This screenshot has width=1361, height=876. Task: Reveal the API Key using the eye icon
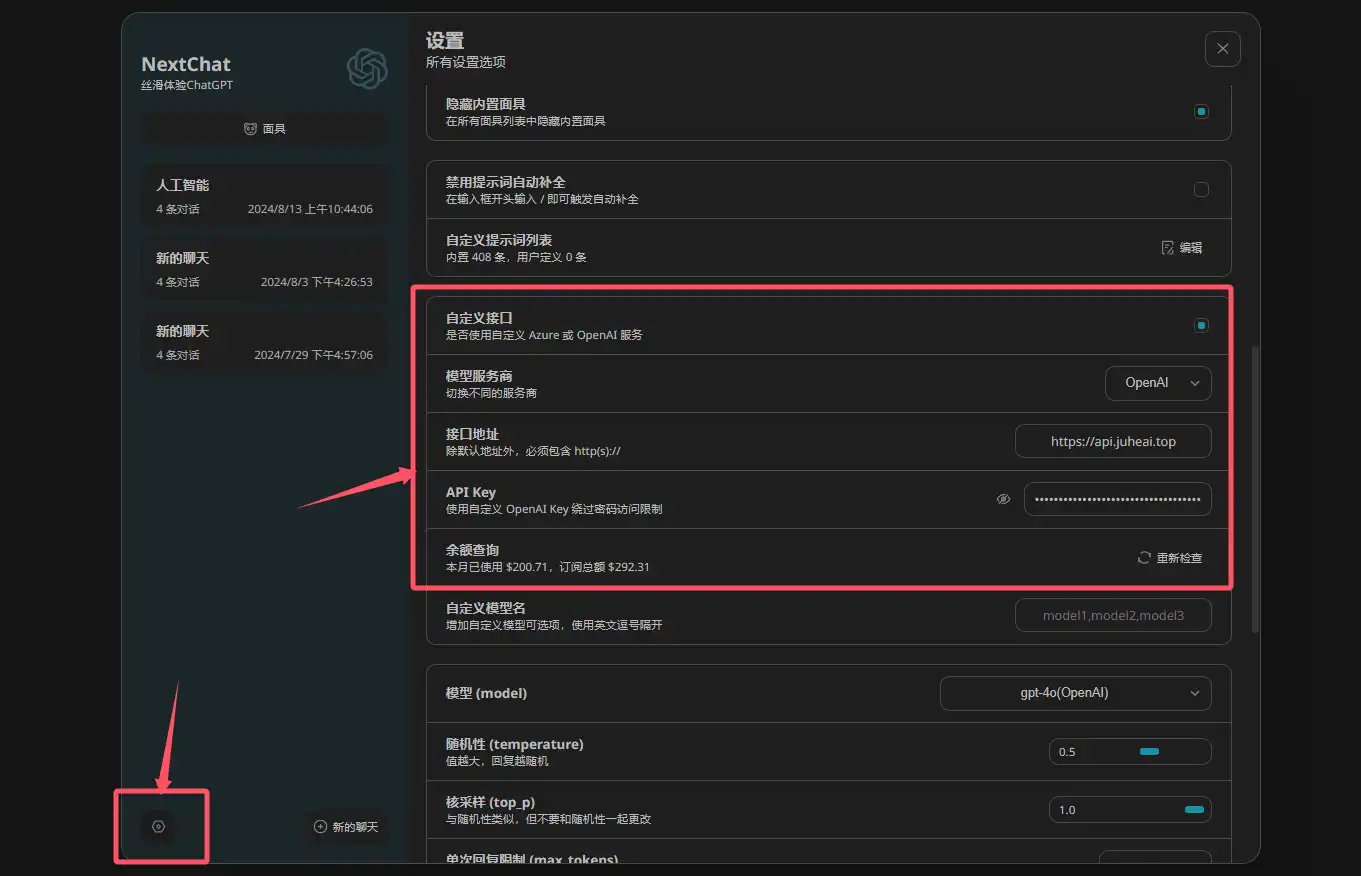[x=1003, y=498]
